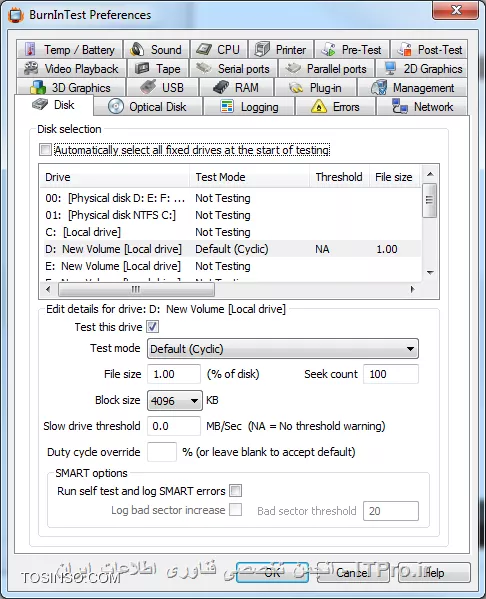486x599 pixels.
Task: Click the File size input field
Action: 174,374
